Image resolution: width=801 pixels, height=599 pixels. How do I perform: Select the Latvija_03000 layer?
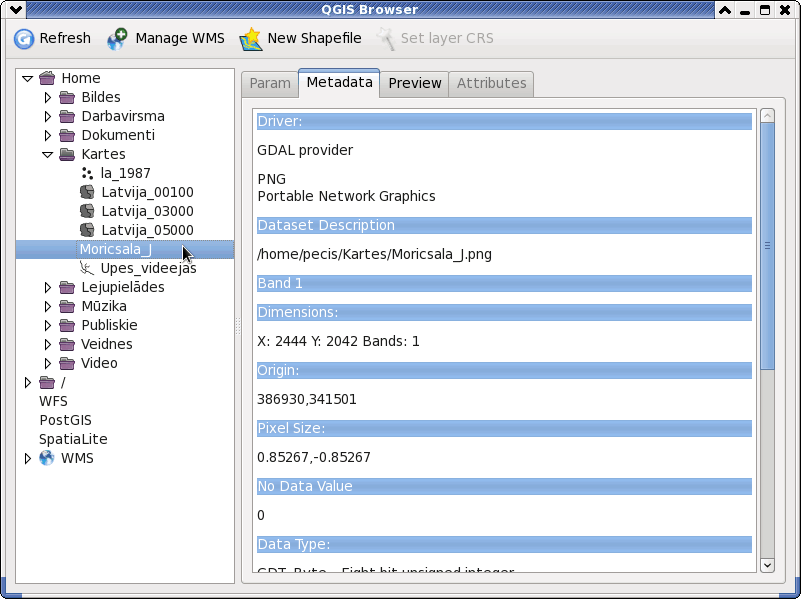pos(147,211)
